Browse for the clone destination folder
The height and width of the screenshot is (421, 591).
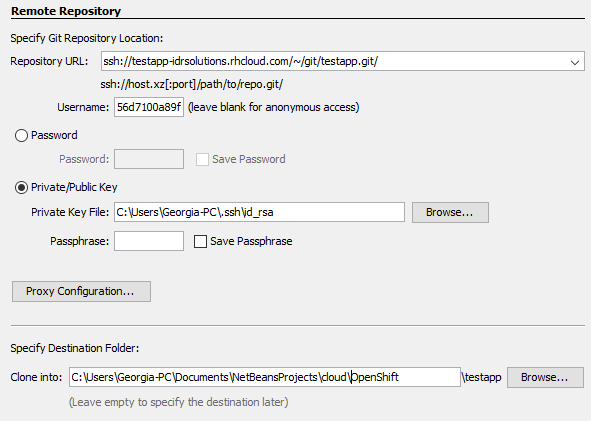545,377
